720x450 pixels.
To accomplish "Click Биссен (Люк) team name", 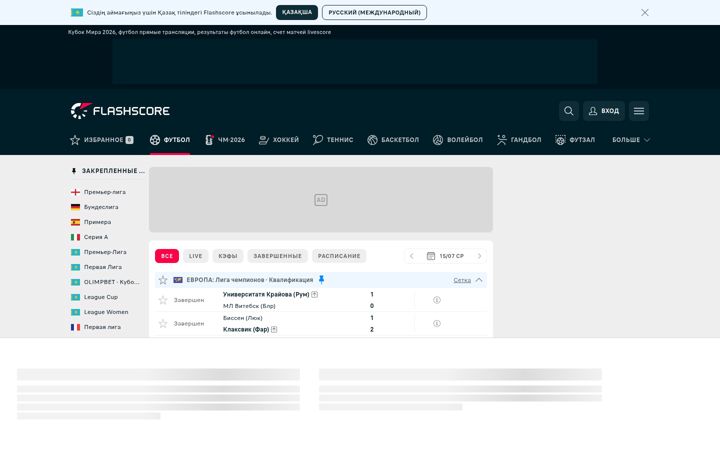I will coord(242,318).
